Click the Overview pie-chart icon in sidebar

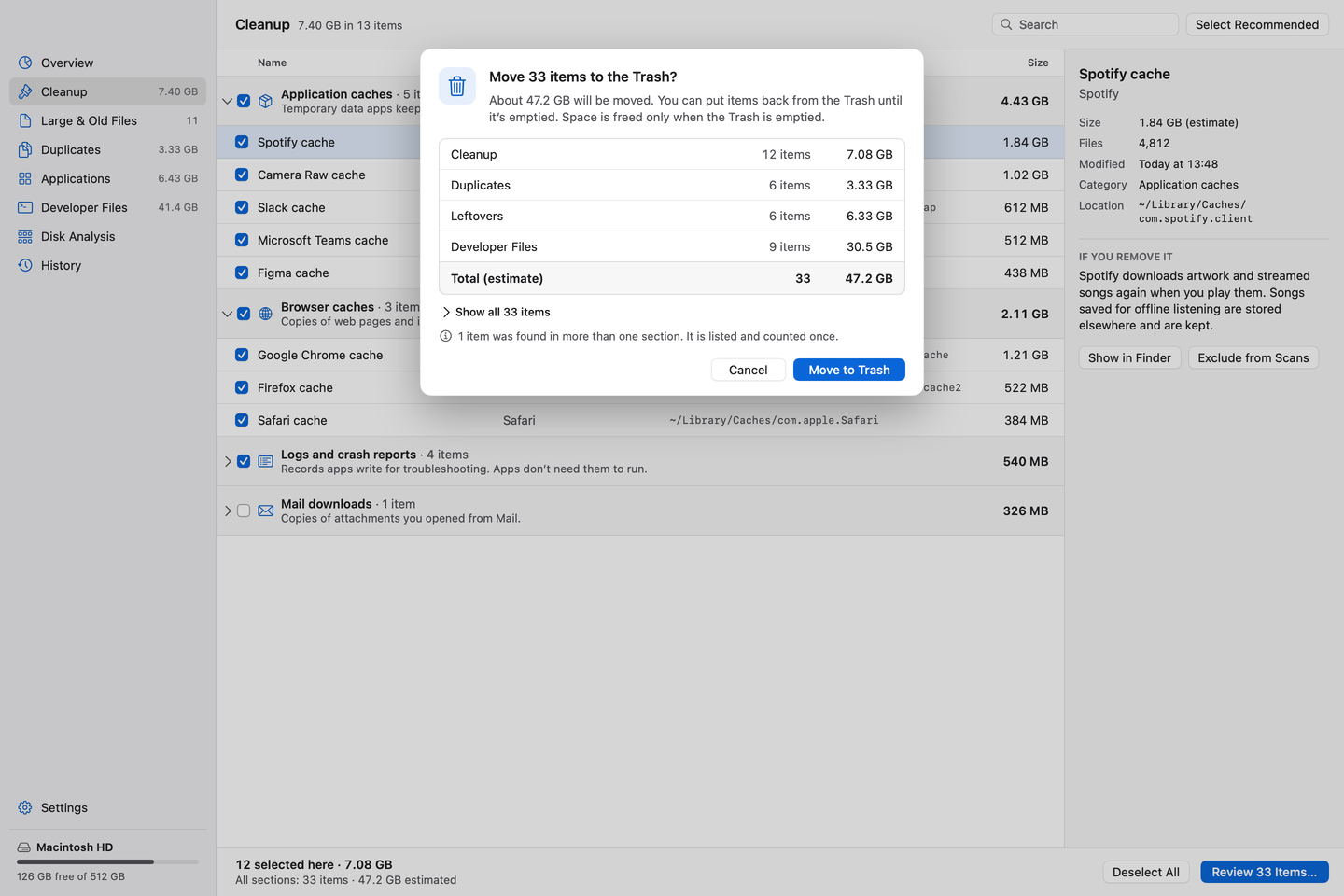(25, 63)
